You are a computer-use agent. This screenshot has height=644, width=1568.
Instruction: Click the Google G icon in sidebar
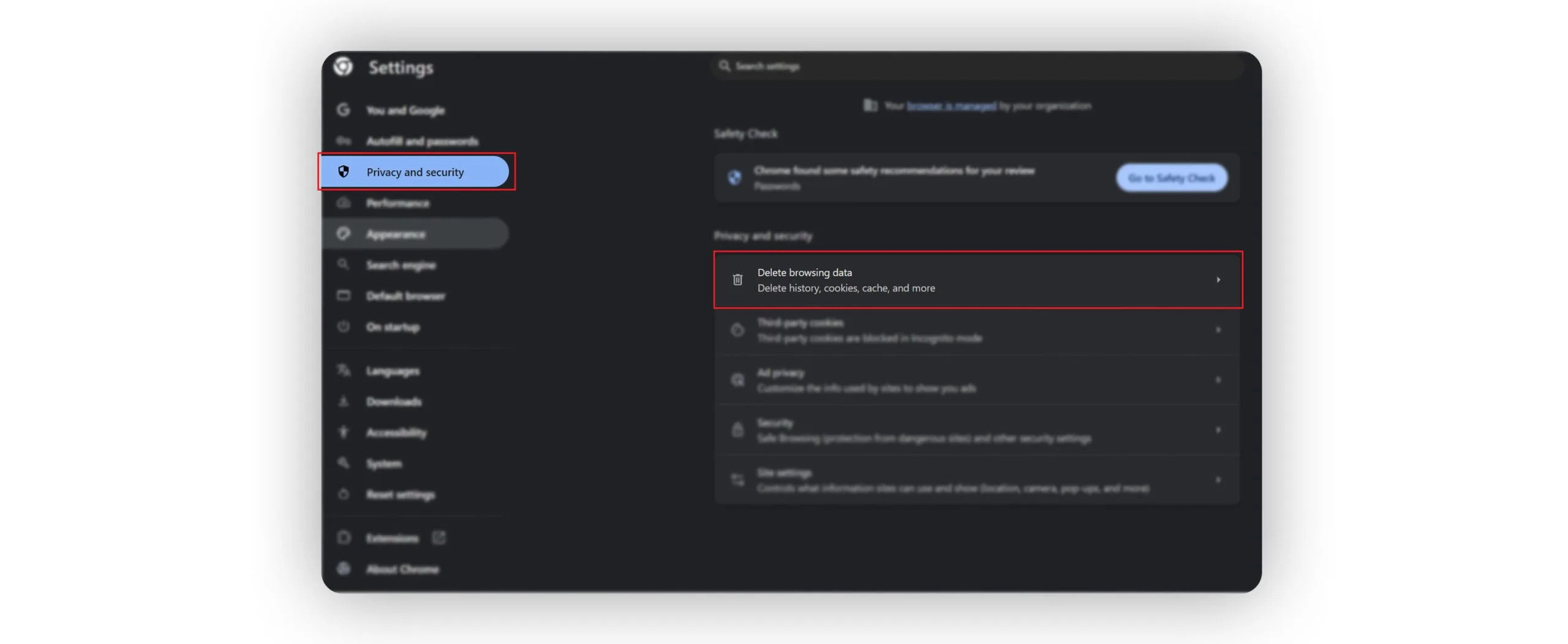(344, 110)
